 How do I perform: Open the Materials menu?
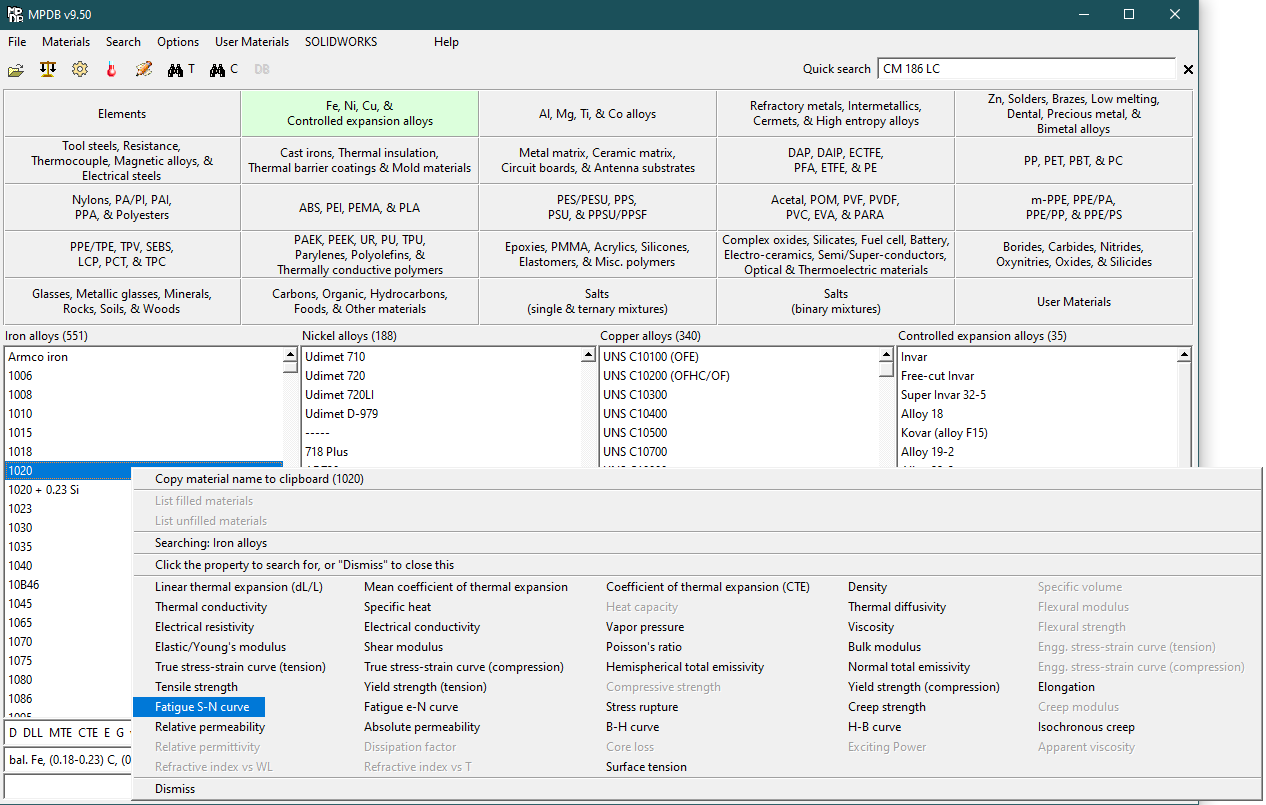click(66, 42)
